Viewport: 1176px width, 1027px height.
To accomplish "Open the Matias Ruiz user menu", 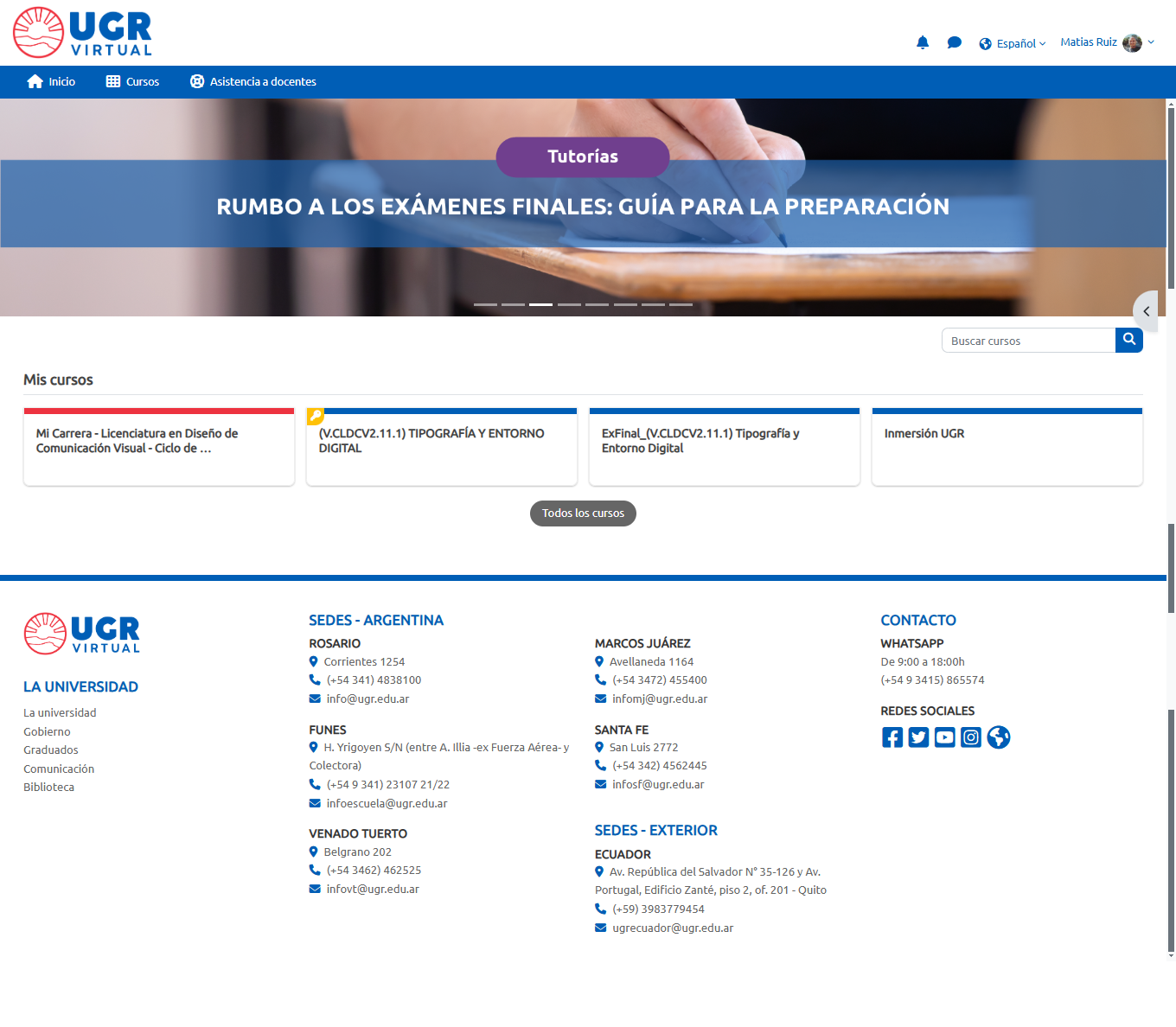I will click(x=1107, y=42).
